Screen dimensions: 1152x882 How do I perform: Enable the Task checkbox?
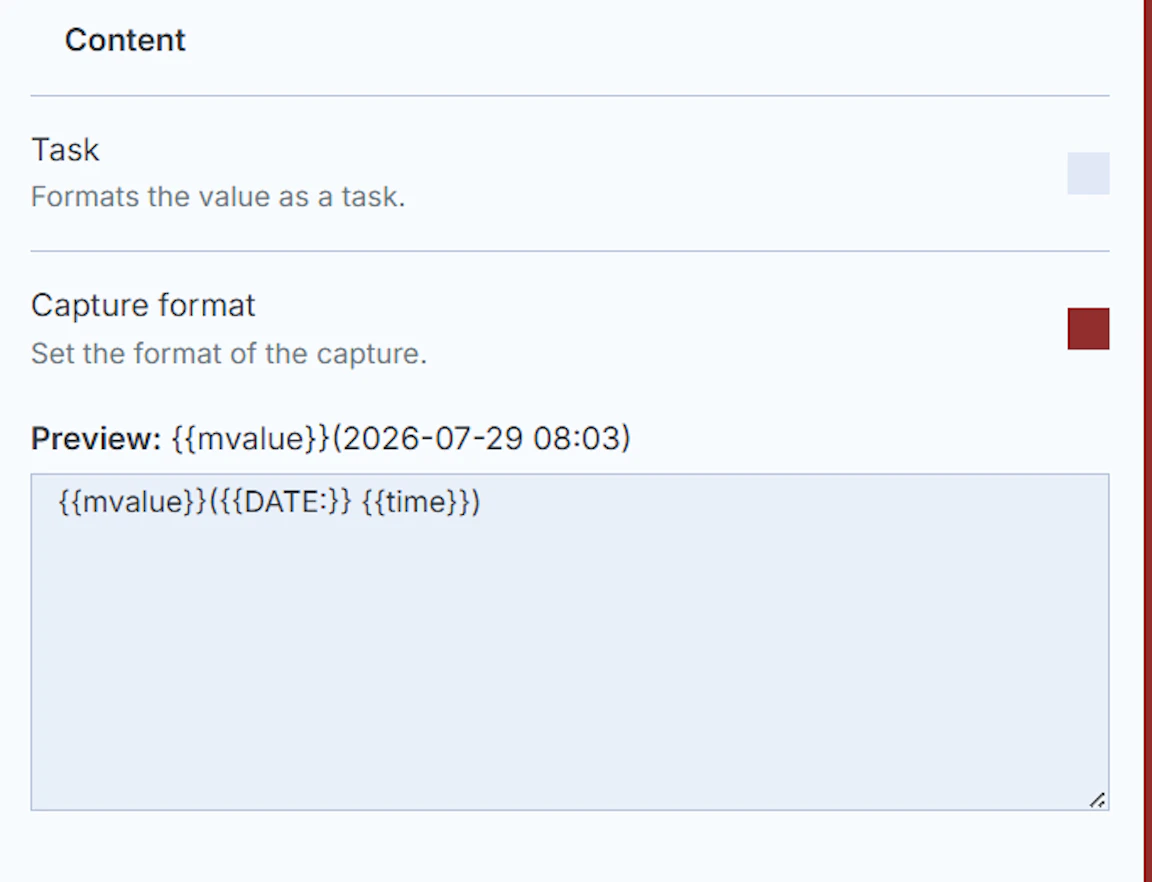click(1088, 173)
